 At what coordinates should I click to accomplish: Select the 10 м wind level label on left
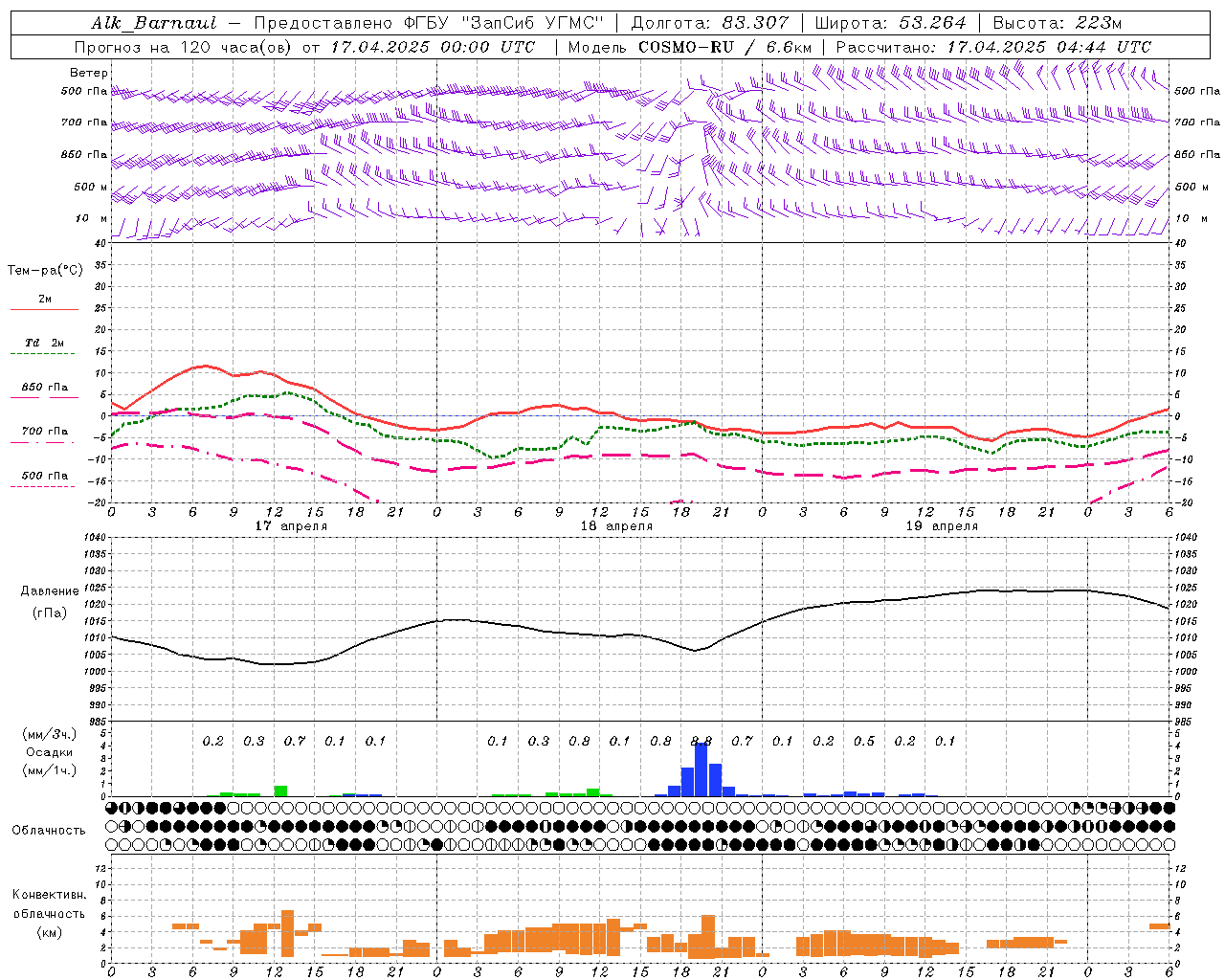coord(92,218)
